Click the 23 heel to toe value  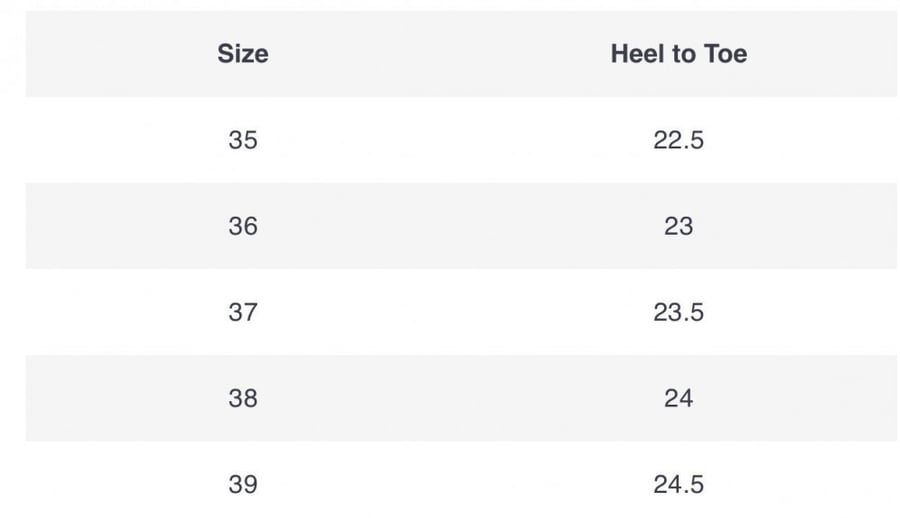[678, 226]
